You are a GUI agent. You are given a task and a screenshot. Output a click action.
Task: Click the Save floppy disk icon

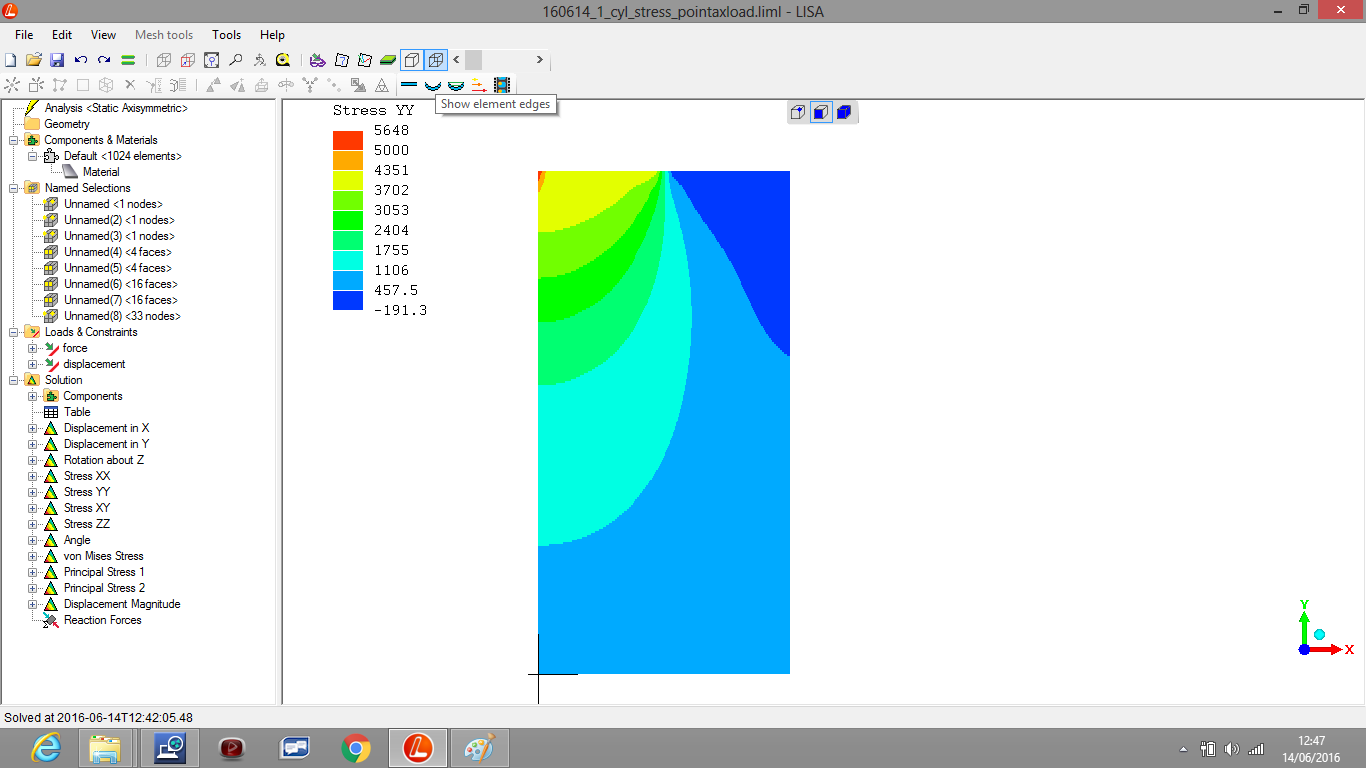[x=57, y=60]
